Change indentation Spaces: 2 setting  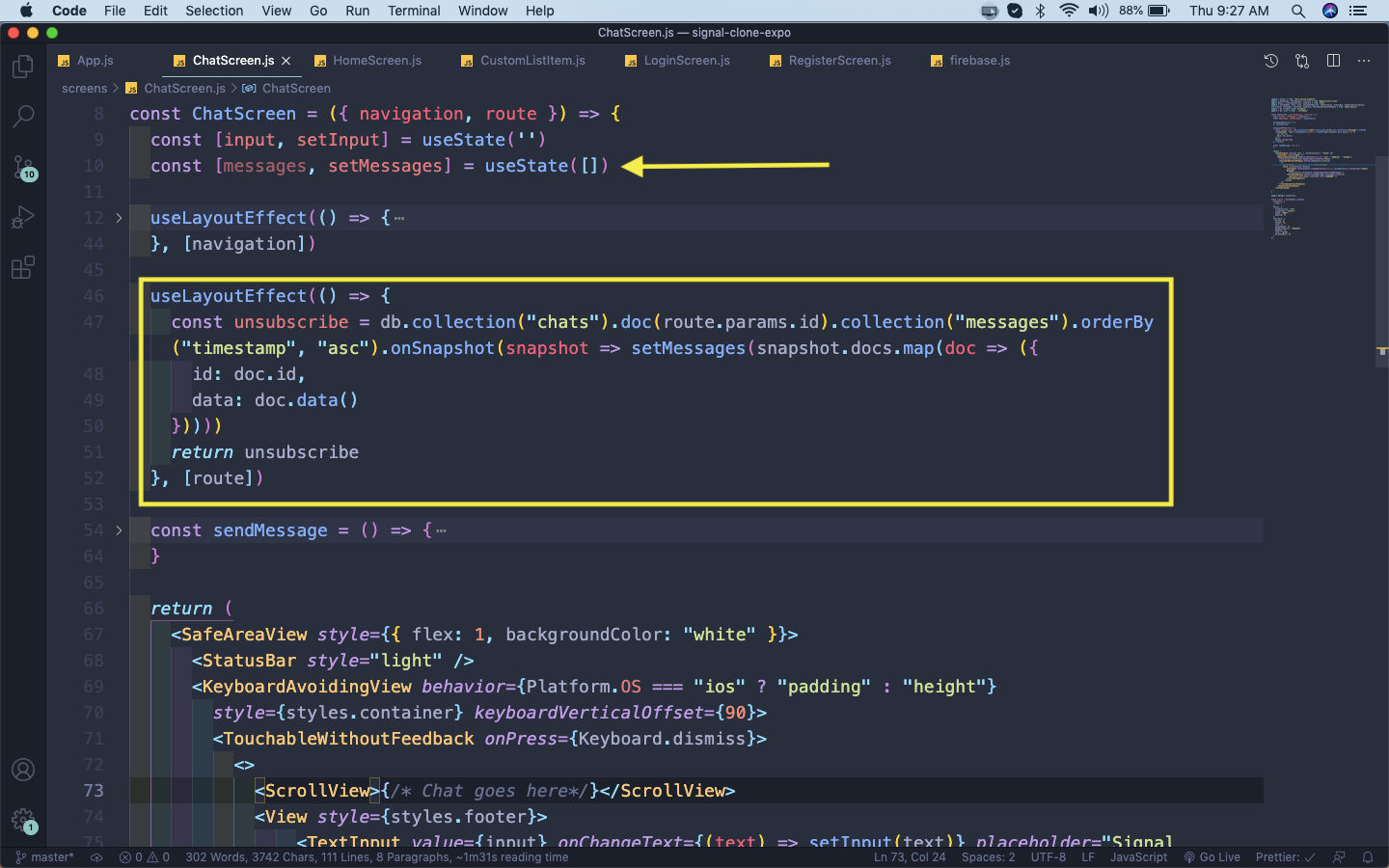point(989,857)
